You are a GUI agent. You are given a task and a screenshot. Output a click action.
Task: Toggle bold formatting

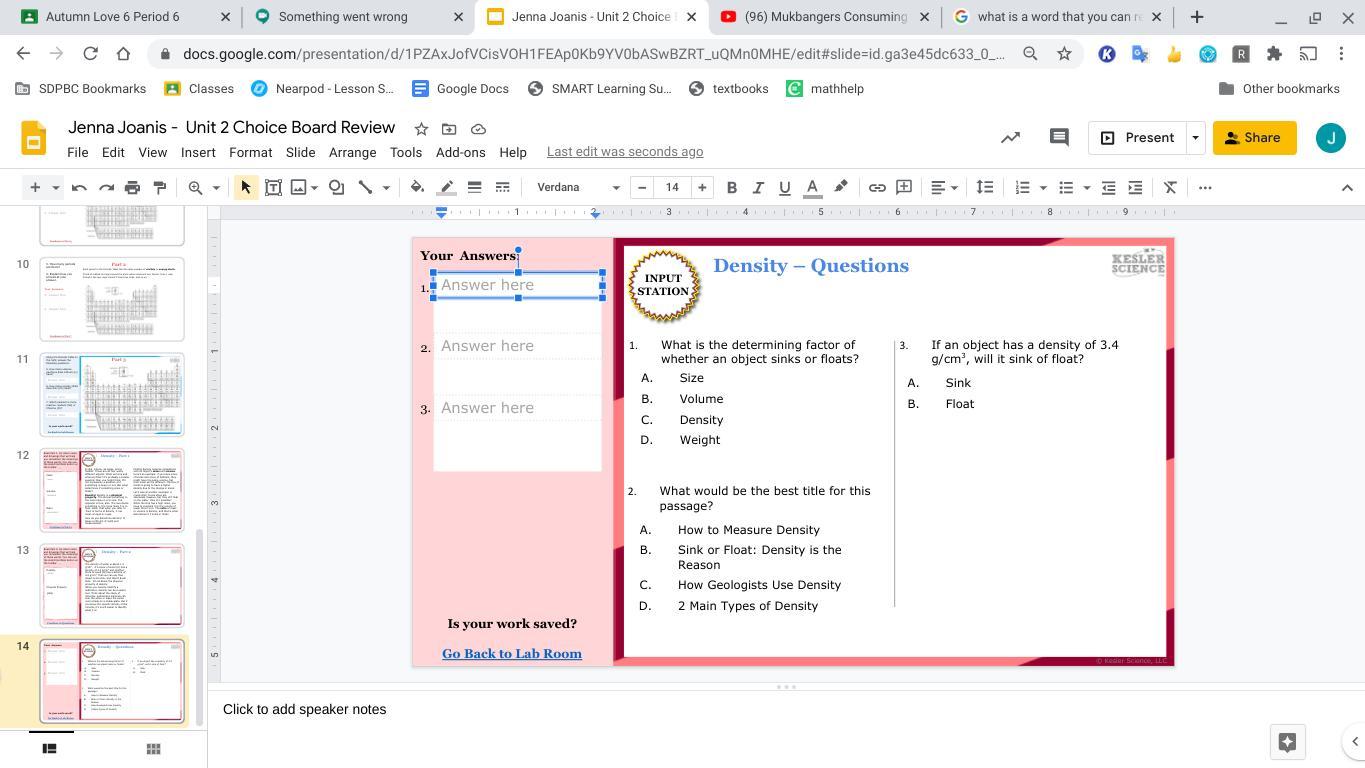pyautogui.click(x=731, y=187)
